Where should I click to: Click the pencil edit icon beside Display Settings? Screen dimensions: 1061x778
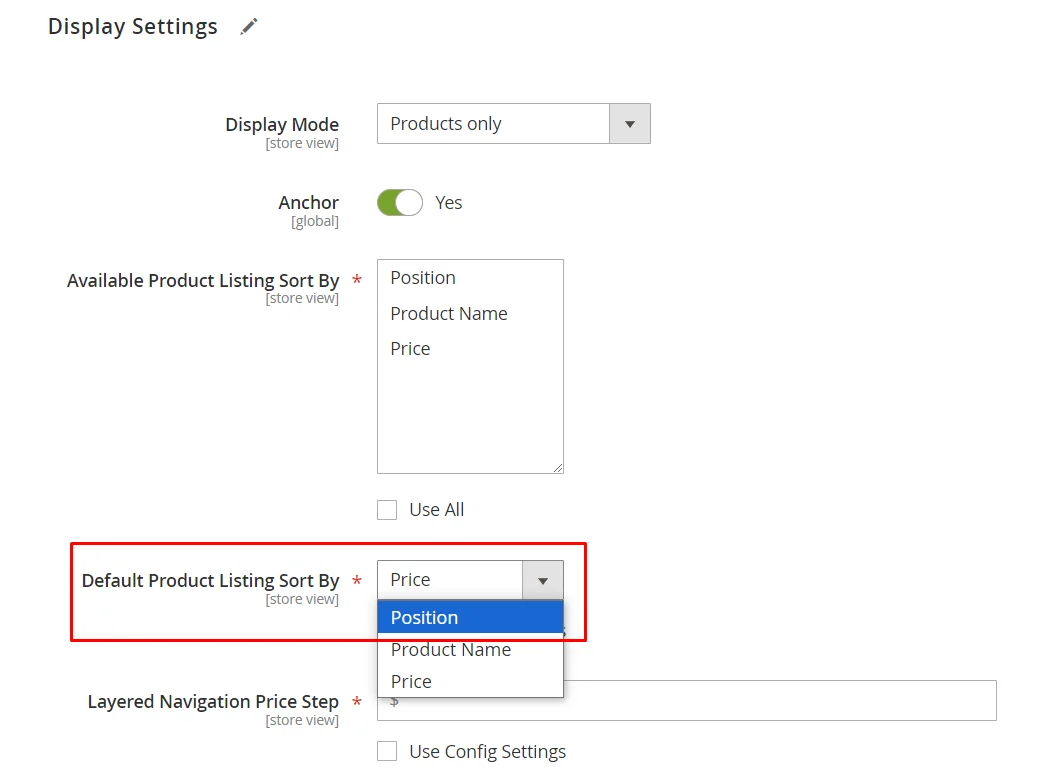click(249, 27)
